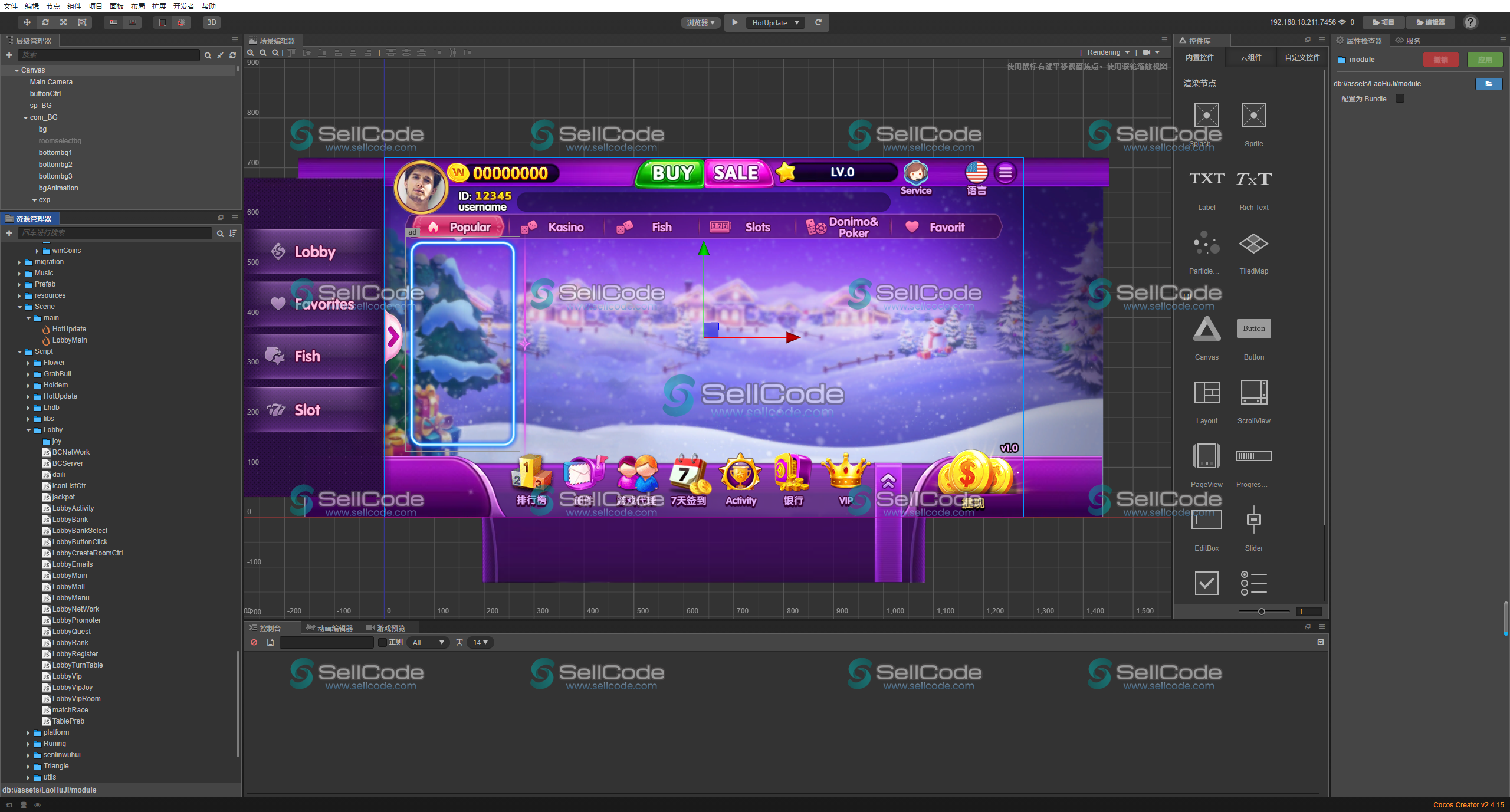
Task: Select the rotate tool in toolbar
Action: tap(45, 22)
